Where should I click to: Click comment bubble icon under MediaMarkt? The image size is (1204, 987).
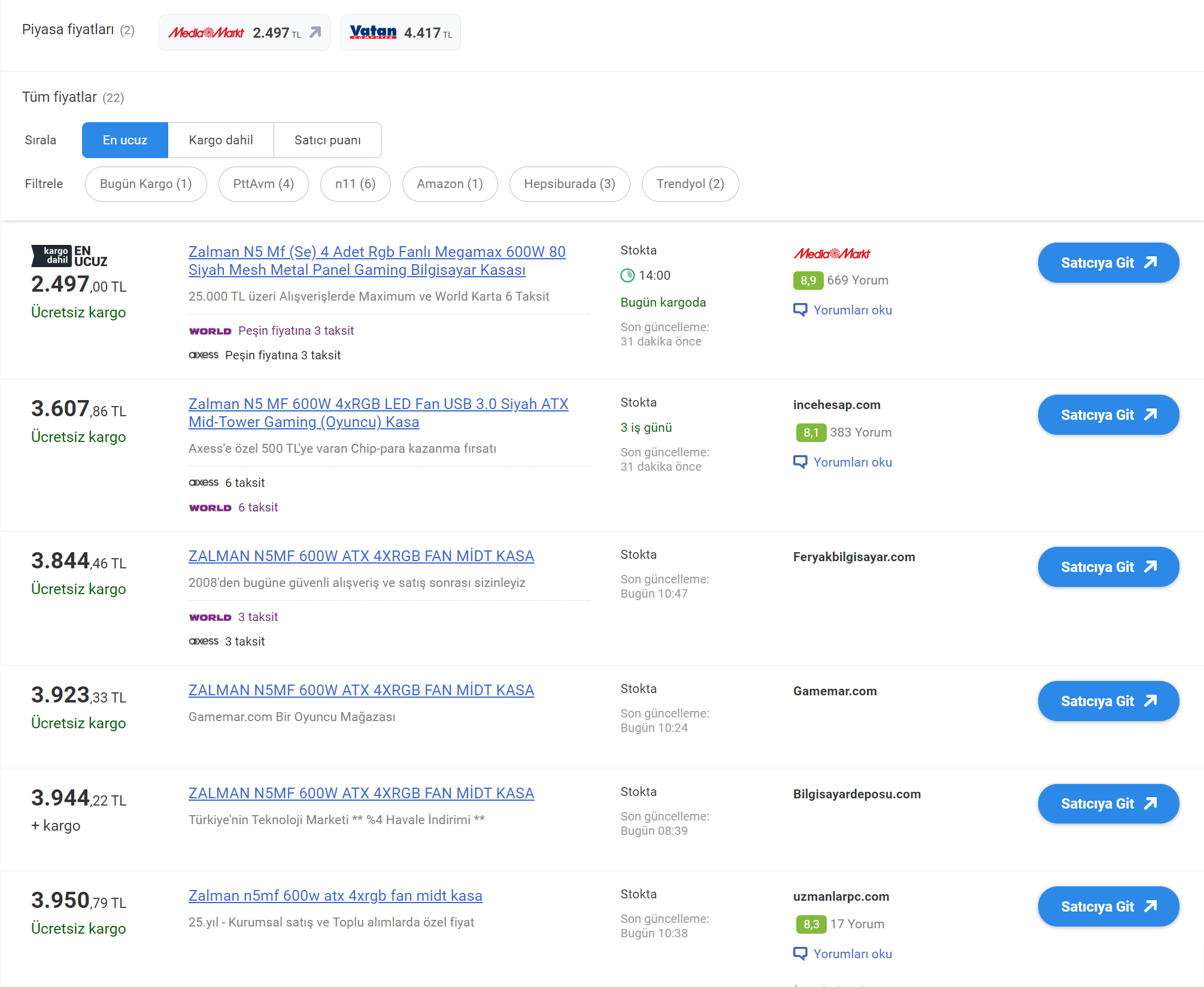[800, 310]
